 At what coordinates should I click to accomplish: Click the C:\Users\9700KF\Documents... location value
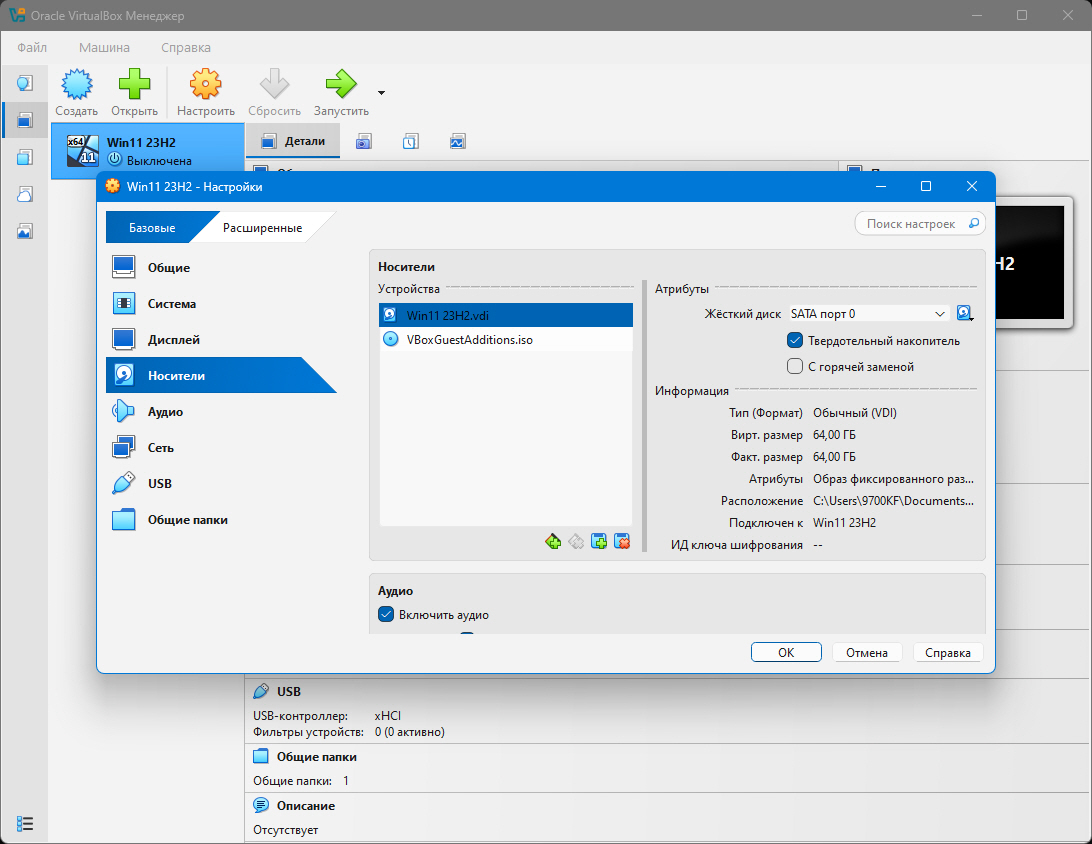(x=894, y=501)
